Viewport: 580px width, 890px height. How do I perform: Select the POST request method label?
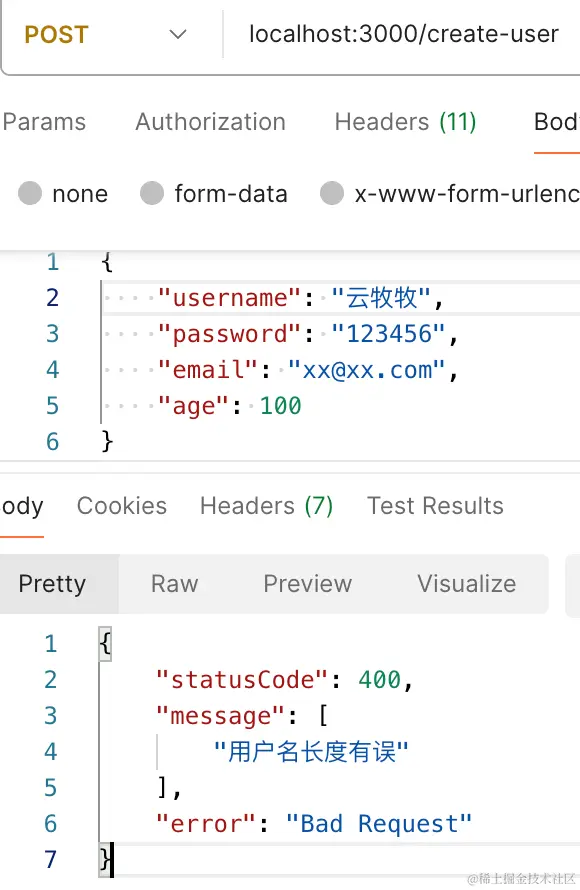click(56, 35)
